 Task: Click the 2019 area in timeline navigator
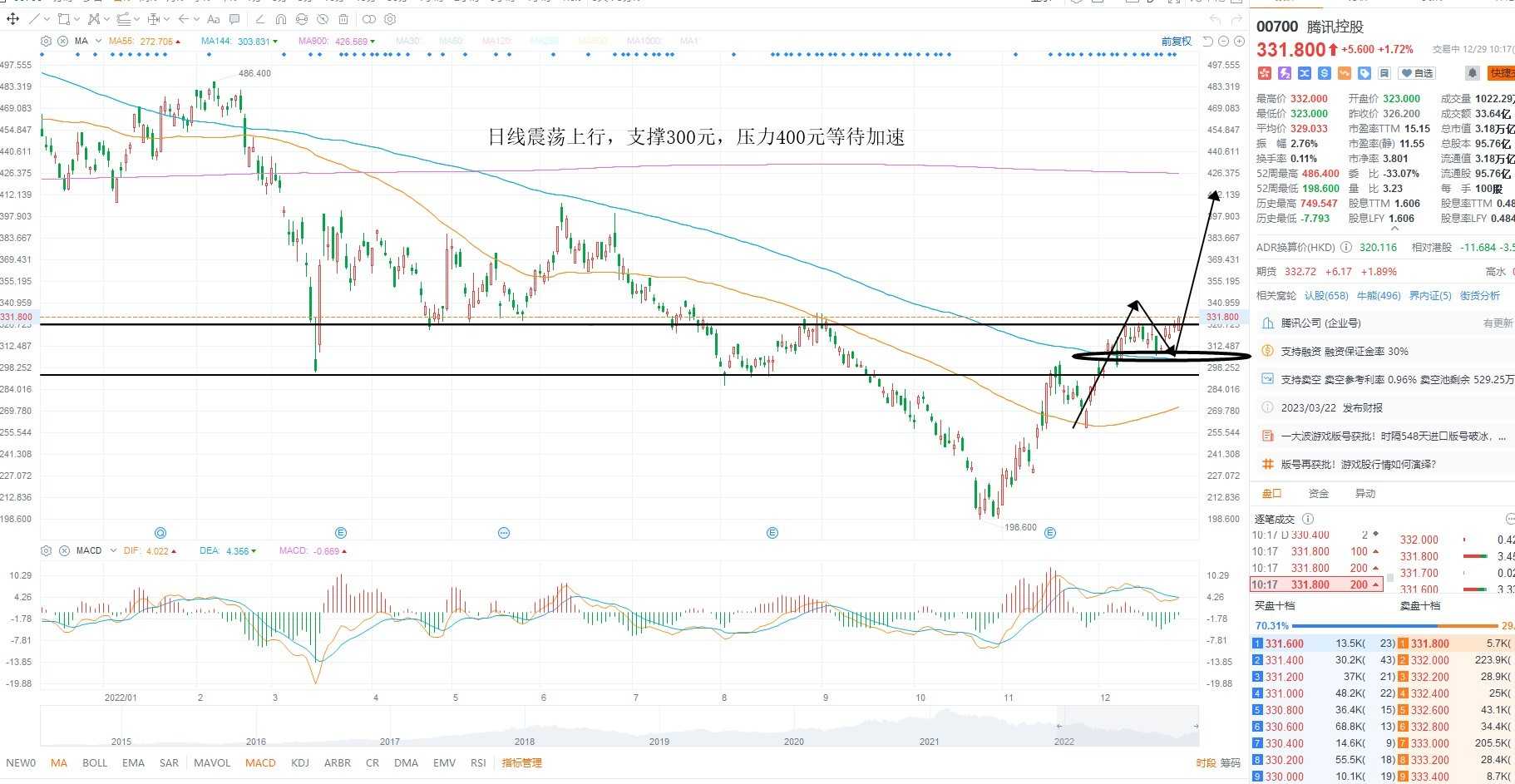pyautogui.click(x=659, y=741)
